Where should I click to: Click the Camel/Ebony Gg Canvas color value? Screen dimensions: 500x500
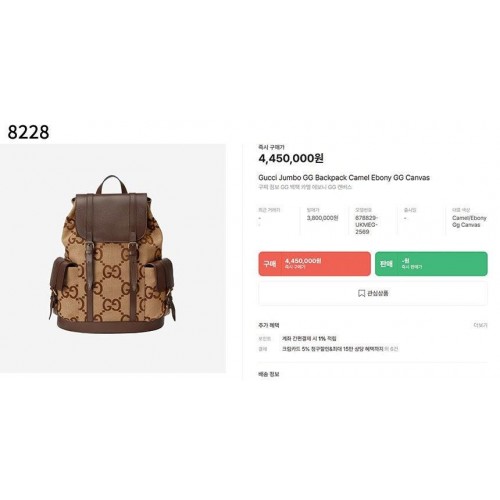pyautogui.click(x=469, y=221)
